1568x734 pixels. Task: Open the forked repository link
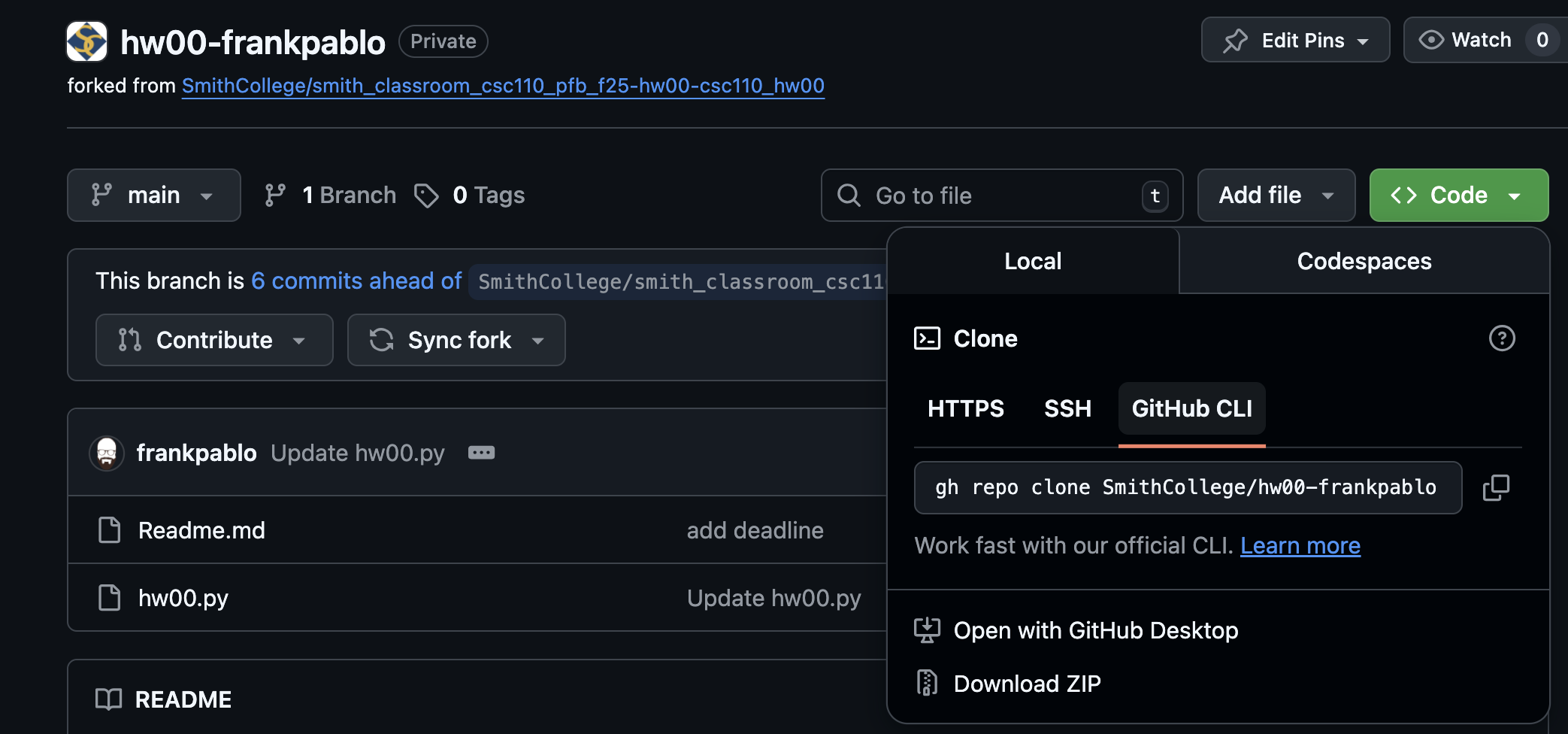(503, 86)
